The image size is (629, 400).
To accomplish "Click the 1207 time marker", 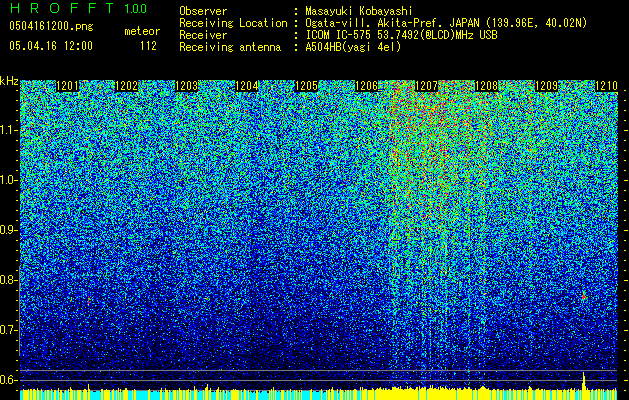I will [426, 86].
